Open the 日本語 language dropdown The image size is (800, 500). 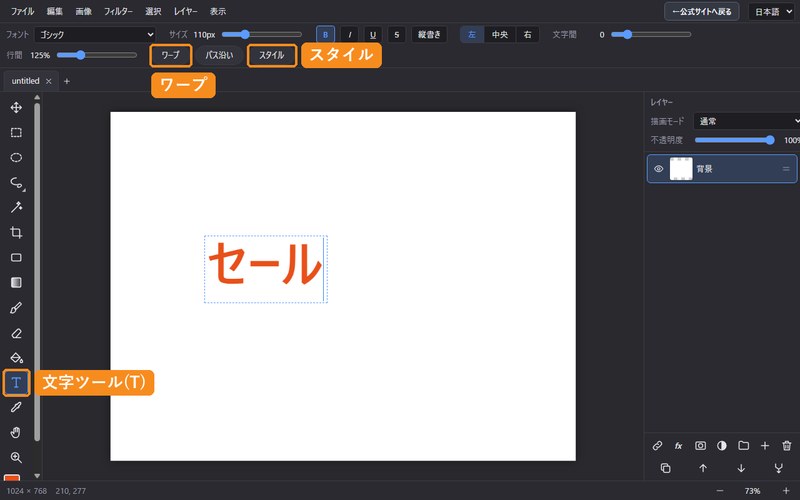tap(772, 11)
